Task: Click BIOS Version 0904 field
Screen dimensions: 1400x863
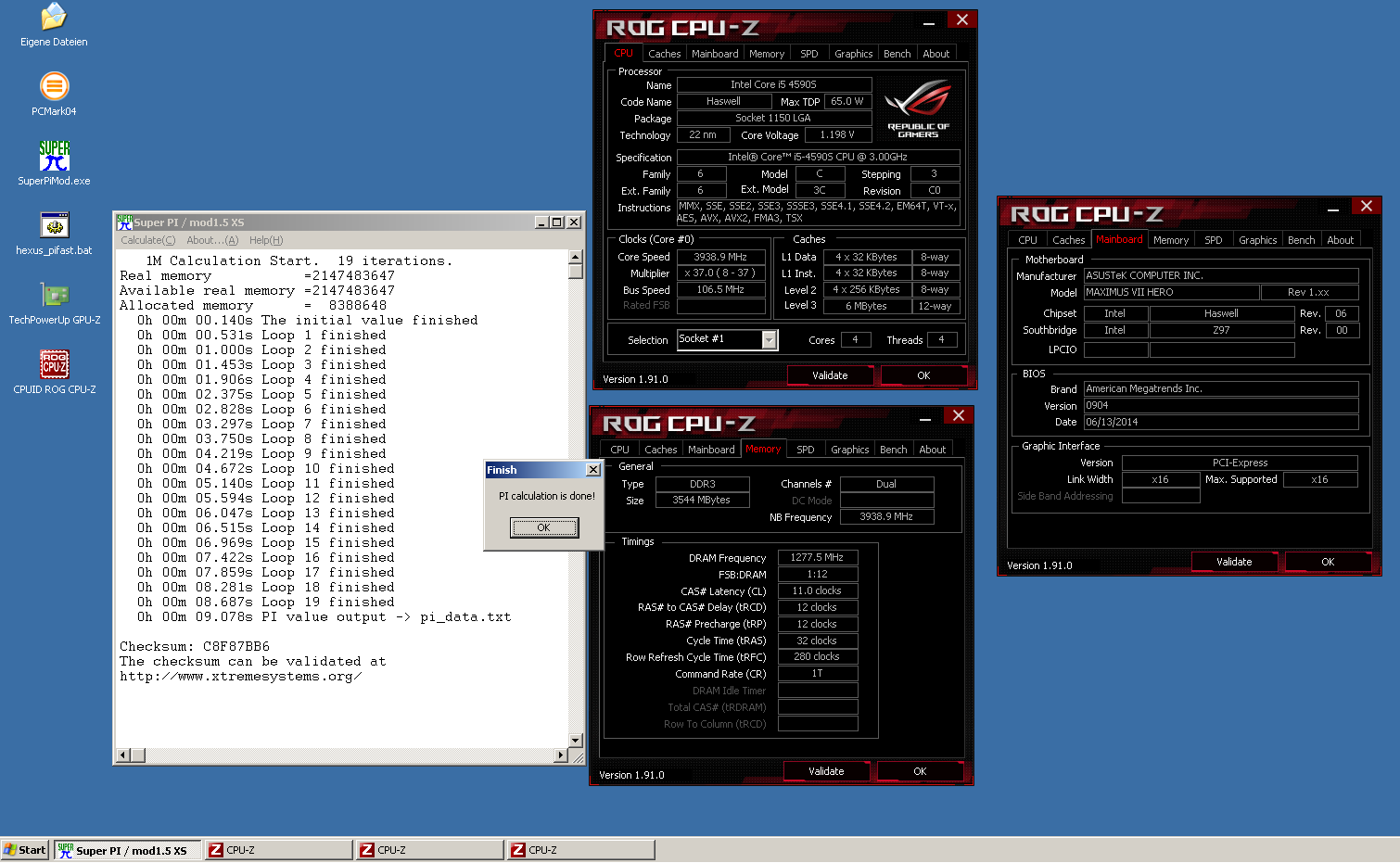Action: (x=1221, y=405)
